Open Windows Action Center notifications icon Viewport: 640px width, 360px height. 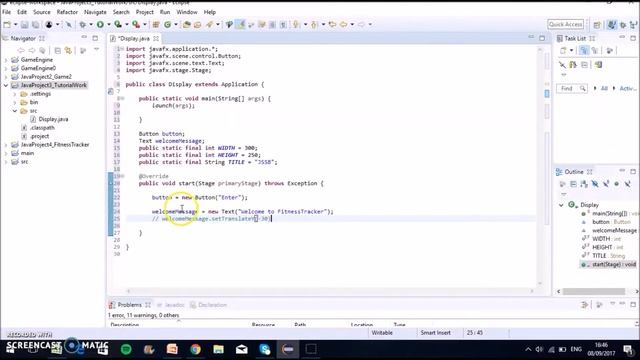[627, 349]
